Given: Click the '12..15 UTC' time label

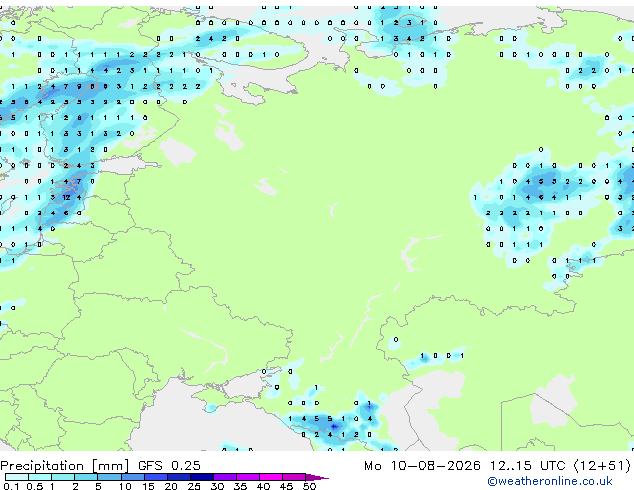Looking at the screenshot, I should (x=527, y=466).
